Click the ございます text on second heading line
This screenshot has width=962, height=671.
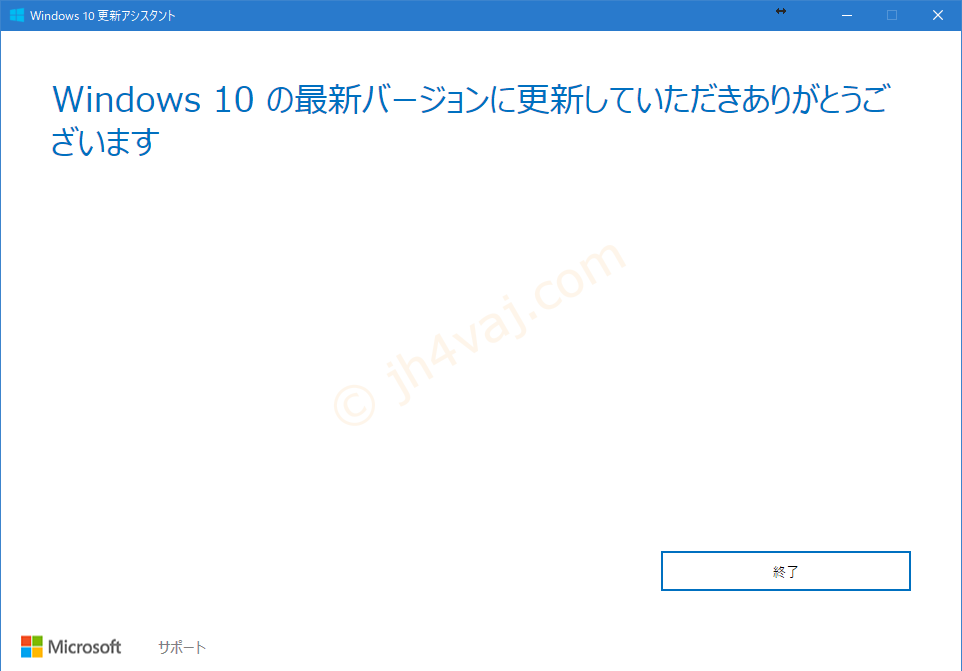point(106,142)
